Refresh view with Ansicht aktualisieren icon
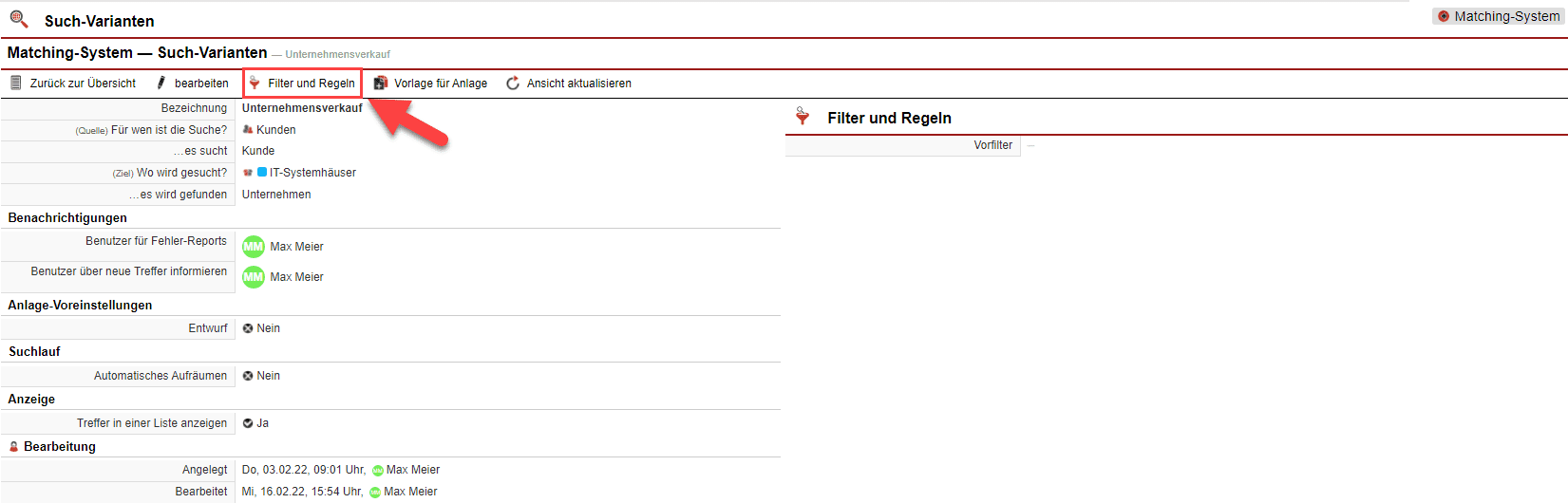Viewport: 1568px width, 503px height. pyautogui.click(x=513, y=84)
